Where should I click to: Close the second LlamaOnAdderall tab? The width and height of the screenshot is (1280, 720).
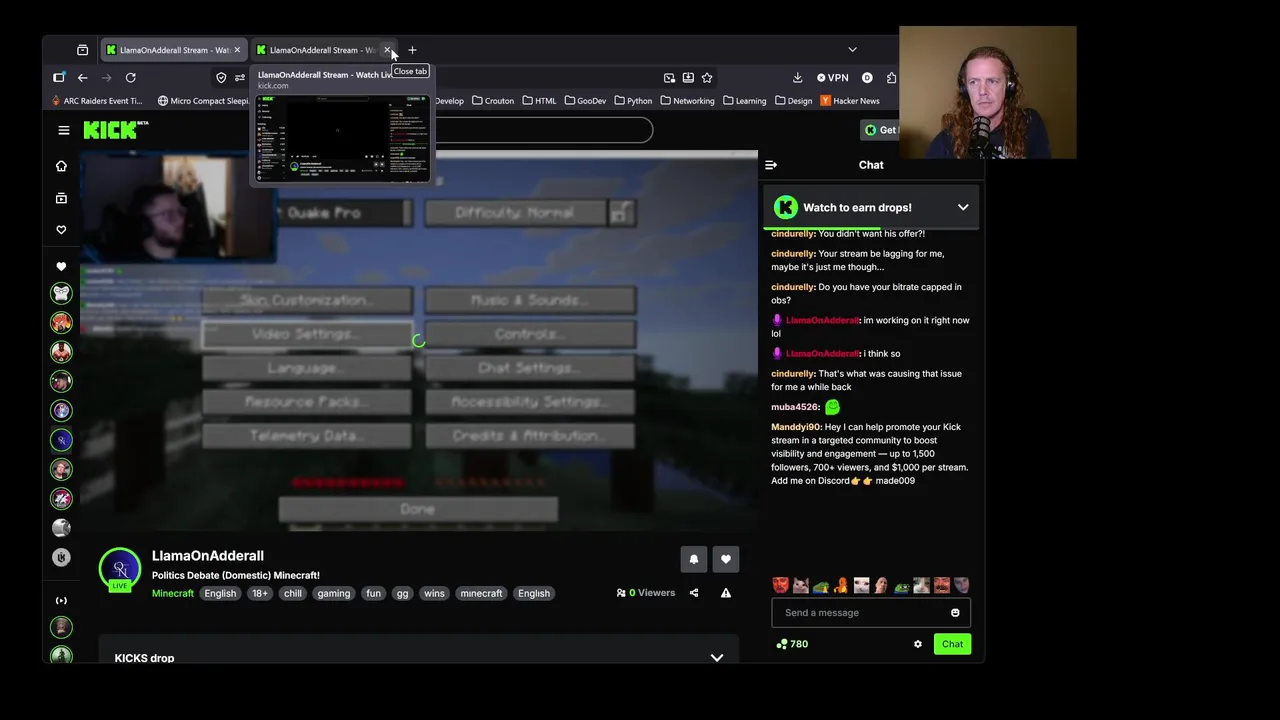(x=387, y=50)
